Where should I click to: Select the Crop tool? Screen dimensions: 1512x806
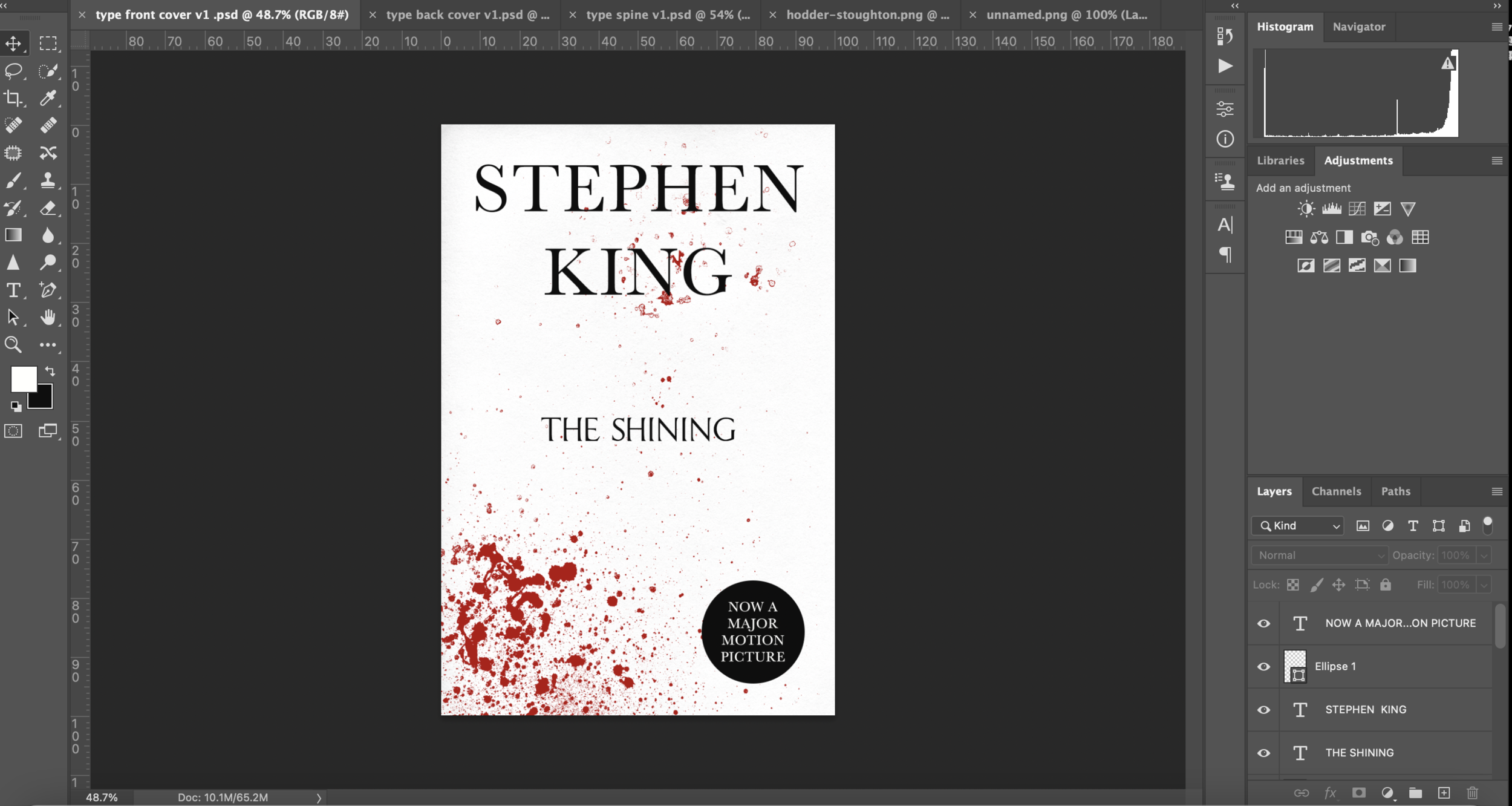click(13, 98)
